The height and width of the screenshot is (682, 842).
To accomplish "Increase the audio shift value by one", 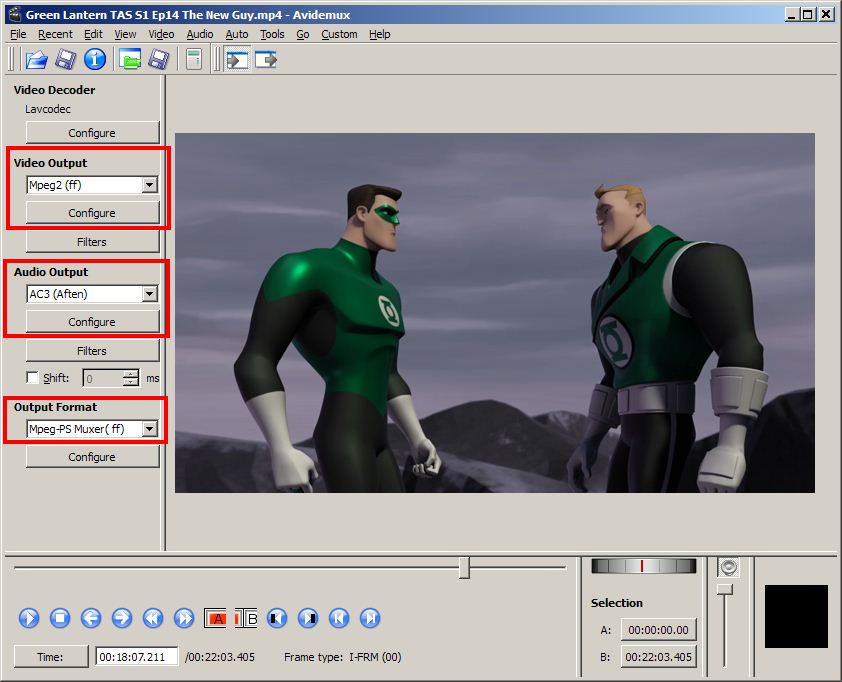I will (x=130, y=374).
